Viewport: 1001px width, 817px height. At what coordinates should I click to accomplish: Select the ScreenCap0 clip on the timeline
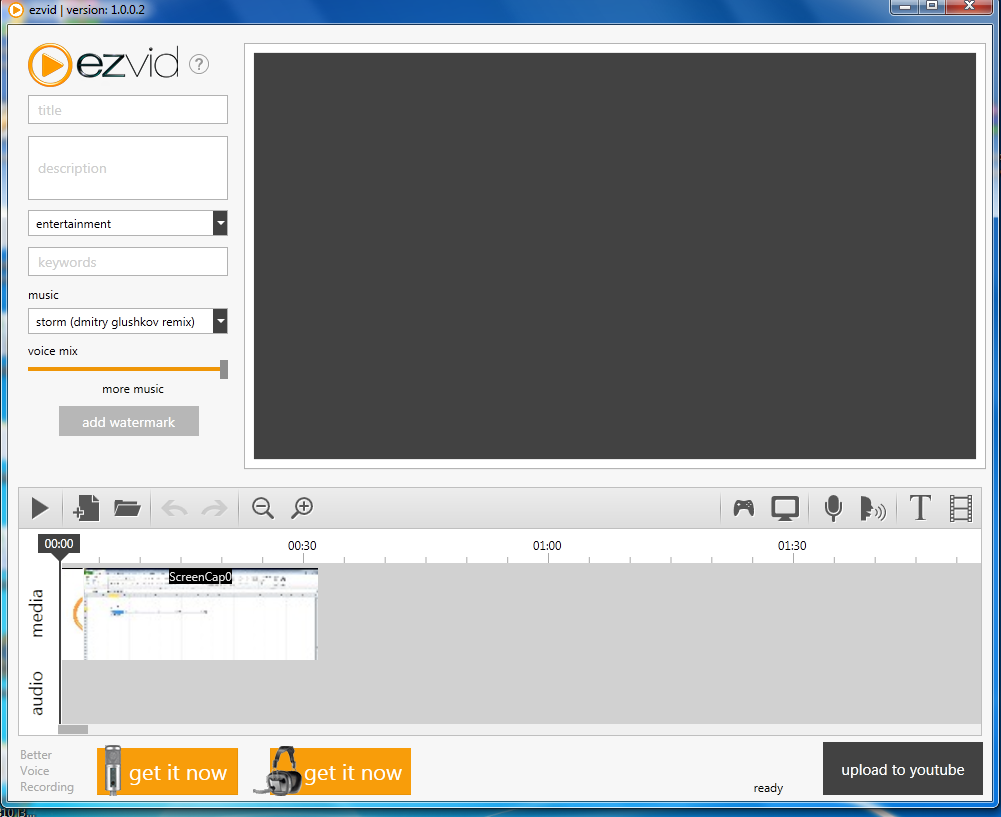pyautogui.click(x=200, y=614)
